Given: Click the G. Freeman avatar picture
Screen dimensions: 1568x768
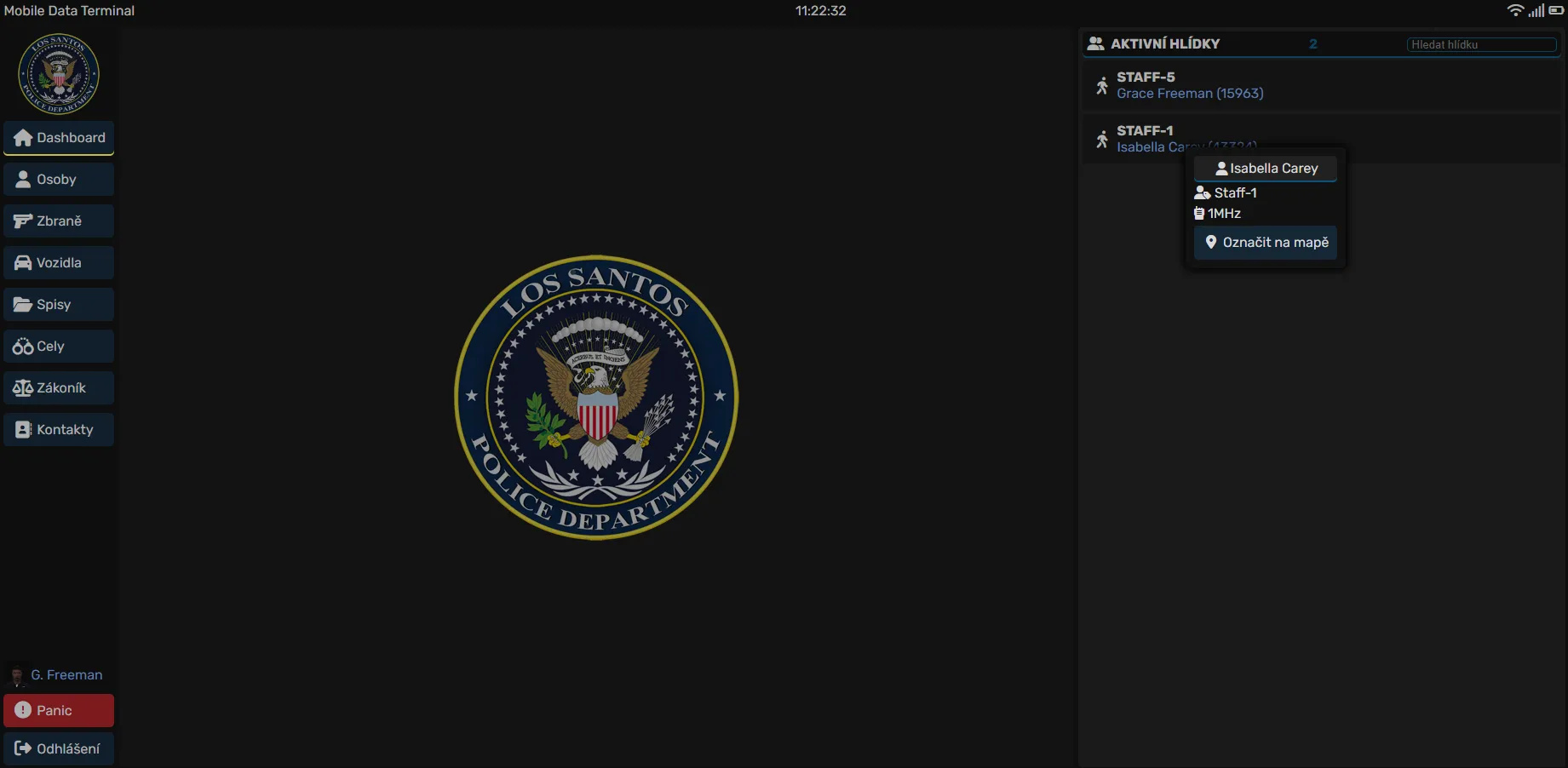Looking at the screenshot, I should [16, 675].
